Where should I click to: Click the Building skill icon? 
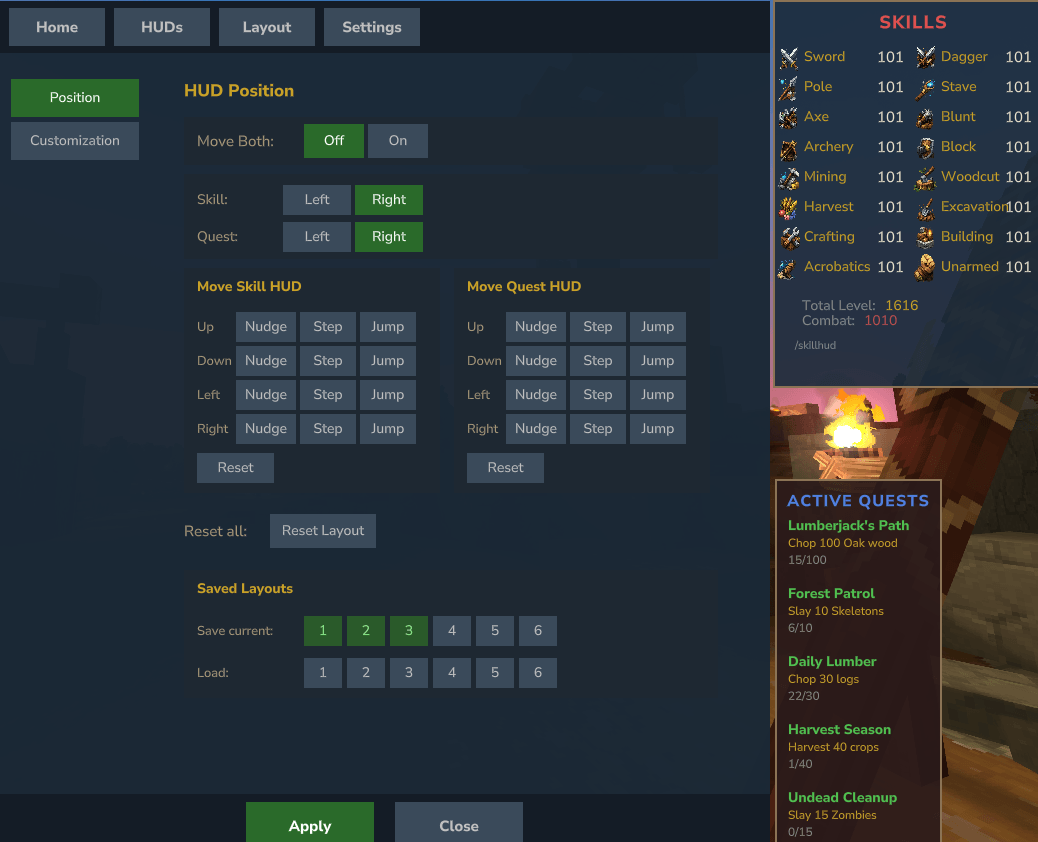(925, 237)
